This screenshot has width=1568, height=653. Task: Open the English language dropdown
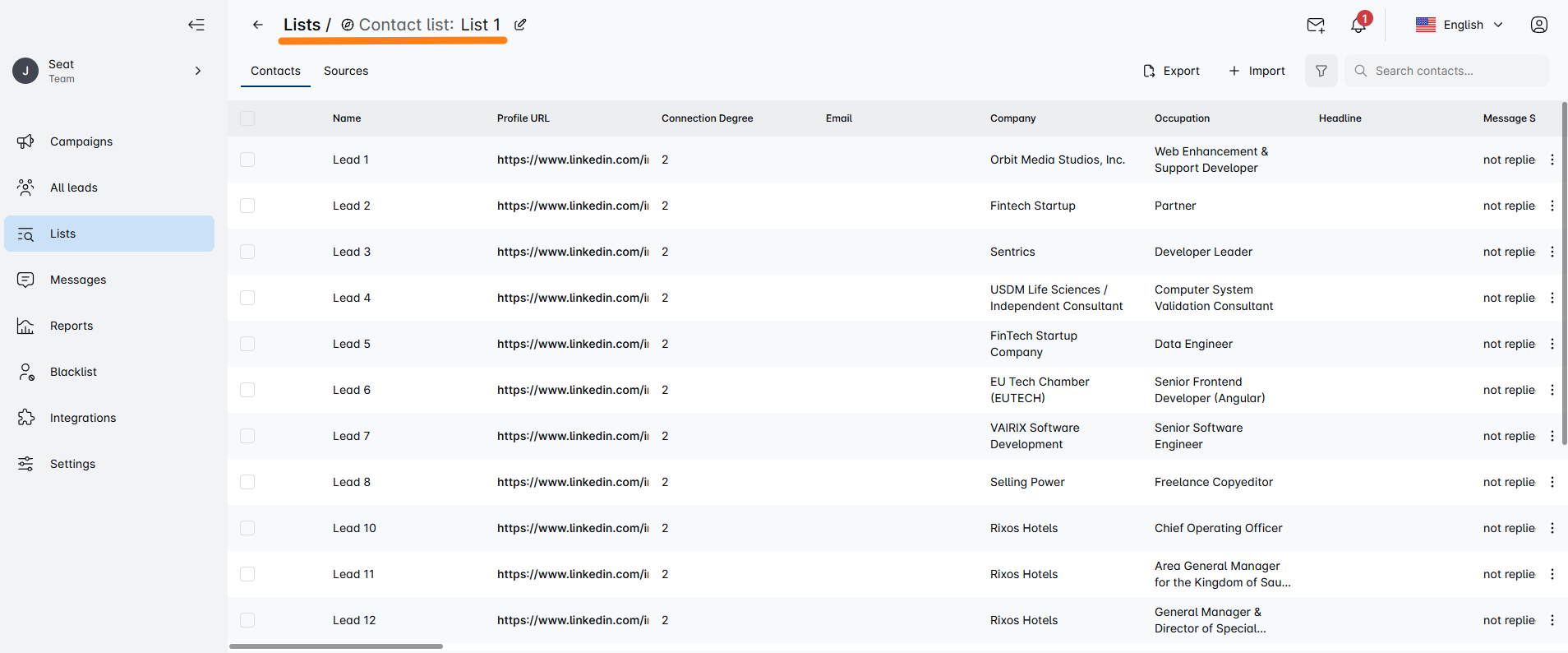coord(1460,25)
